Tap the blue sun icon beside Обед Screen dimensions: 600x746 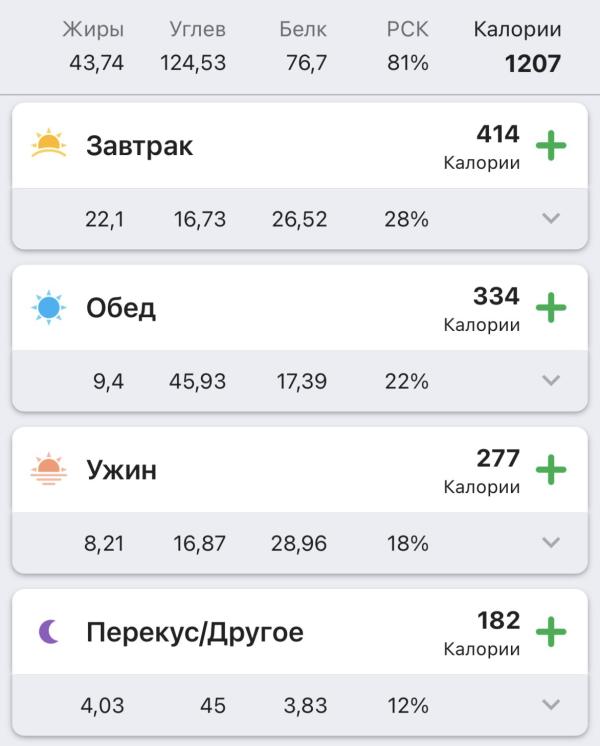pos(48,308)
